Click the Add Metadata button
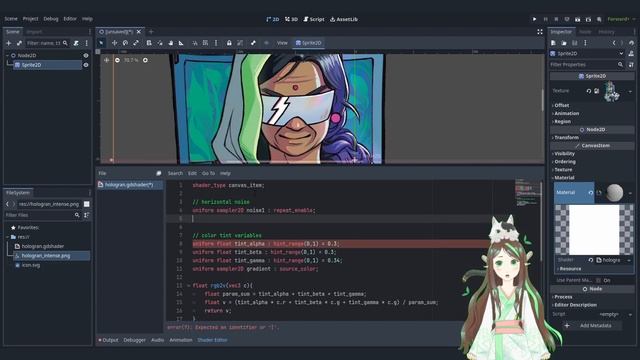 pyautogui.click(x=592, y=326)
